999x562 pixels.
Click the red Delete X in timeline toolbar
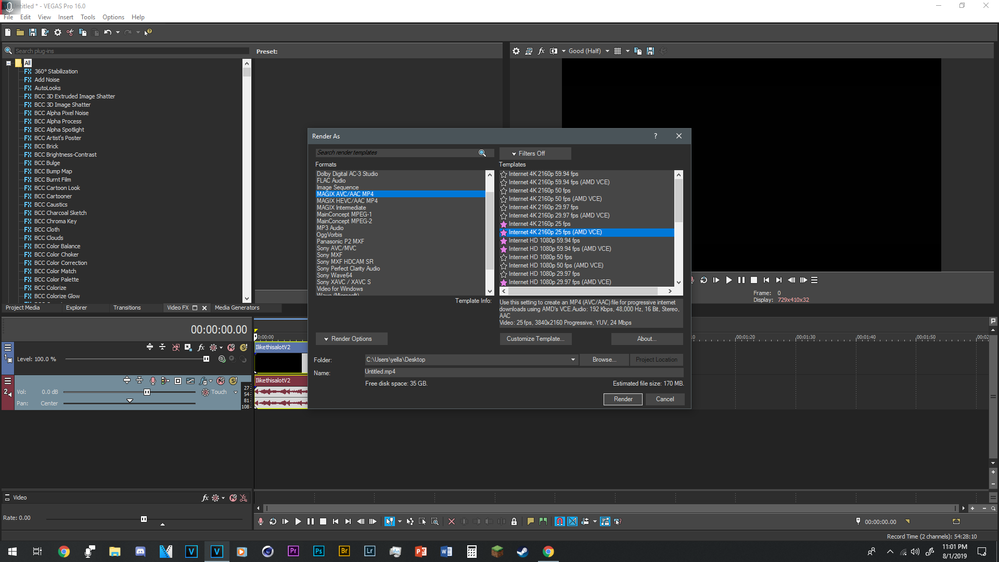(452, 521)
